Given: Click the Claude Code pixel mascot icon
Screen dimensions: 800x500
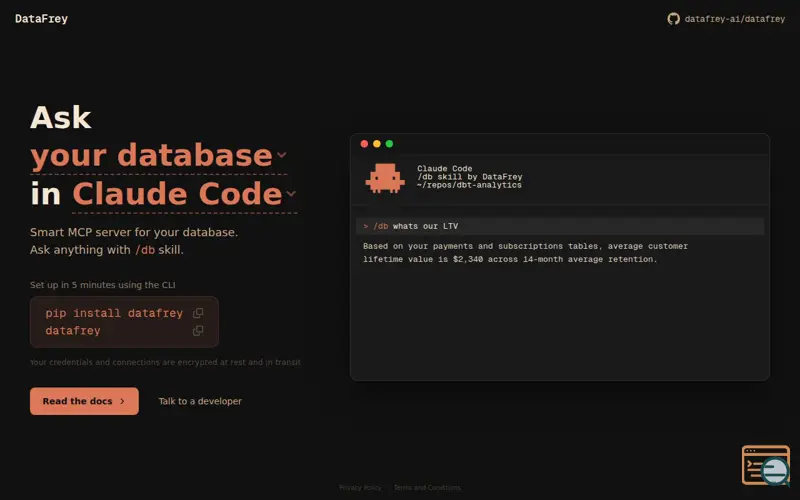Looking at the screenshot, I should click(385, 178).
